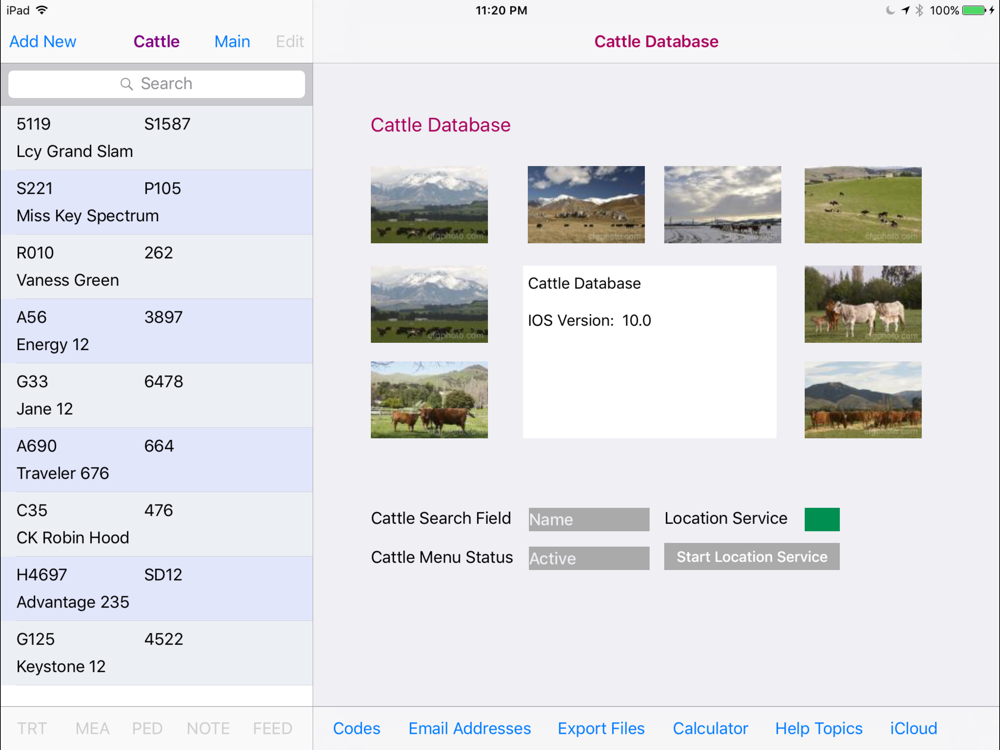1000x750 pixels.
Task: Open the Cattle Search Field selector
Action: click(x=588, y=519)
